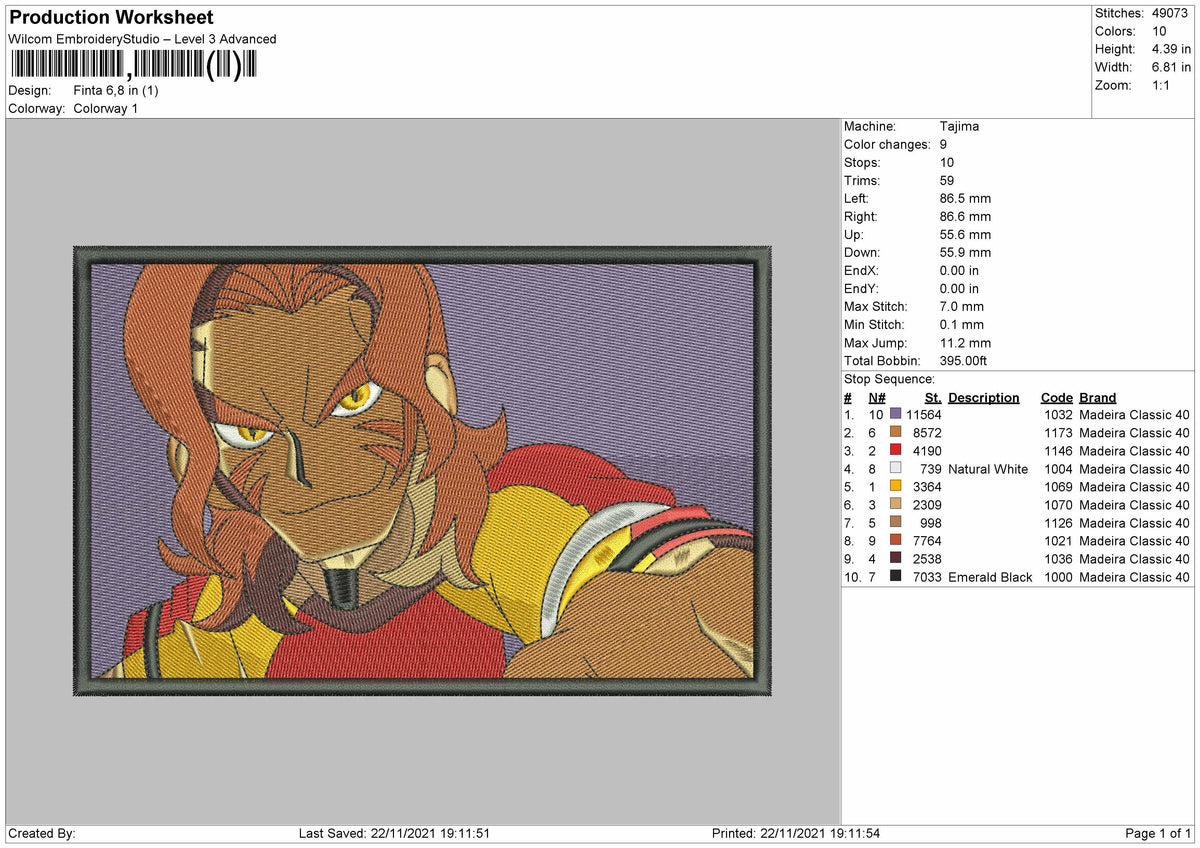Click the dark maroon swatch for stop 9
The width and height of the screenshot is (1200, 848).
[x=895, y=558]
